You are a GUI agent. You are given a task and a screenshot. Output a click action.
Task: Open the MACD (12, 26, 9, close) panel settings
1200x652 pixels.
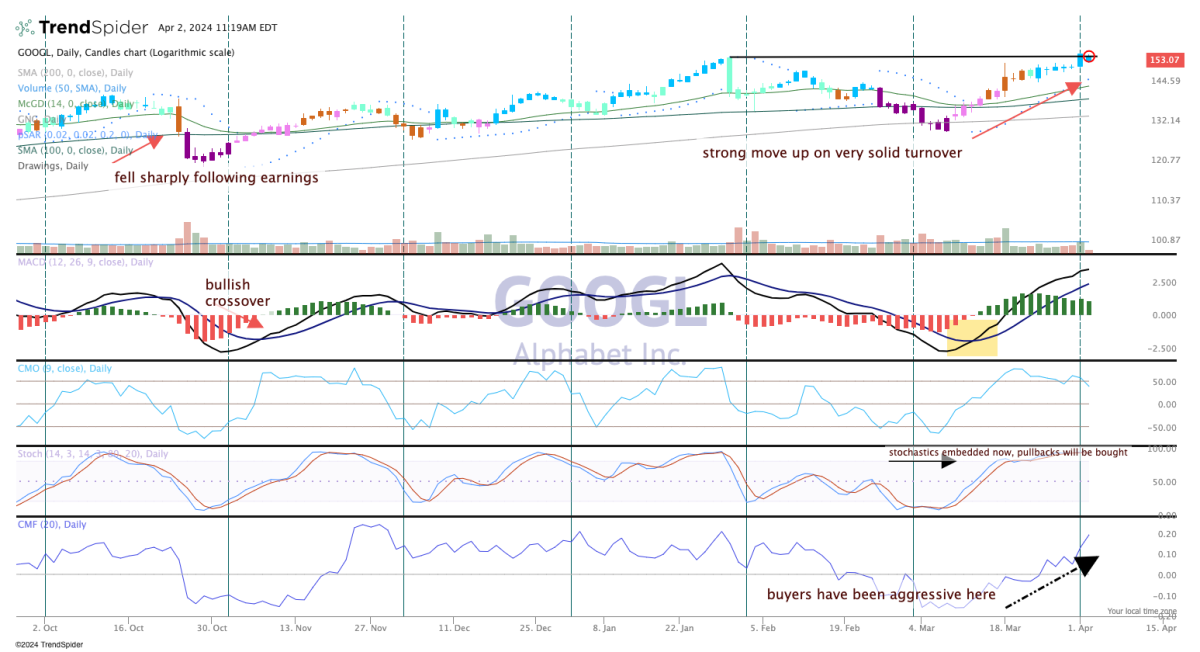[x=85, y=262]
